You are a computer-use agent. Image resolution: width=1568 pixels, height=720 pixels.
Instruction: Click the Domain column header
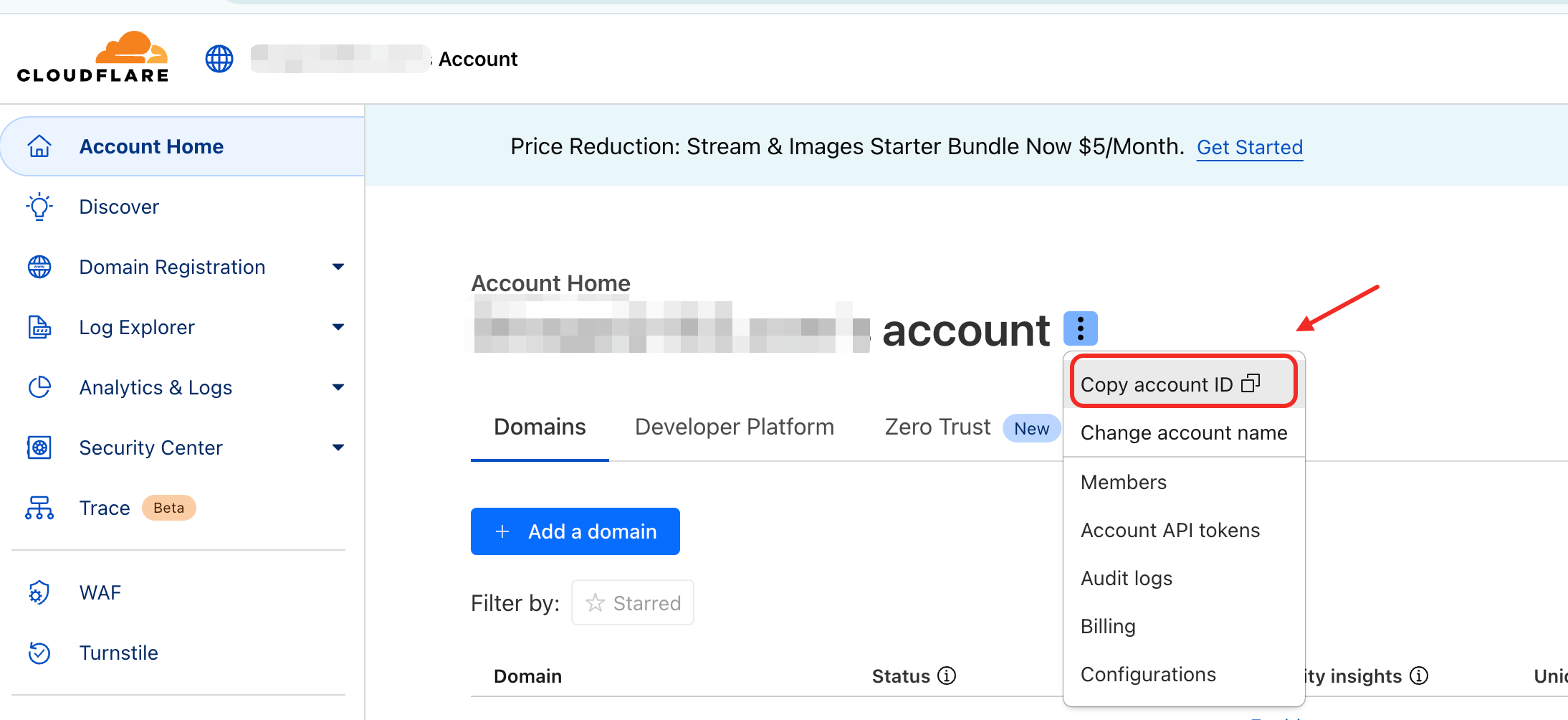click(527, 676)
